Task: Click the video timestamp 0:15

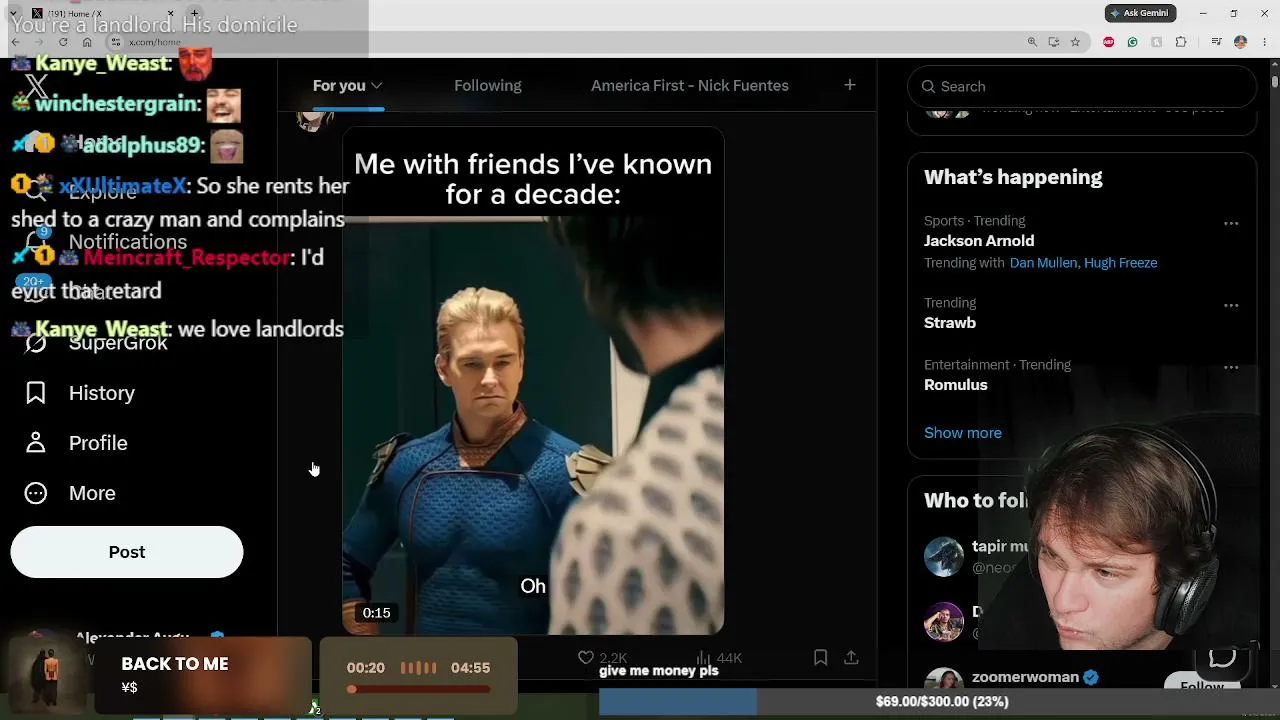Action: point(377,613)
